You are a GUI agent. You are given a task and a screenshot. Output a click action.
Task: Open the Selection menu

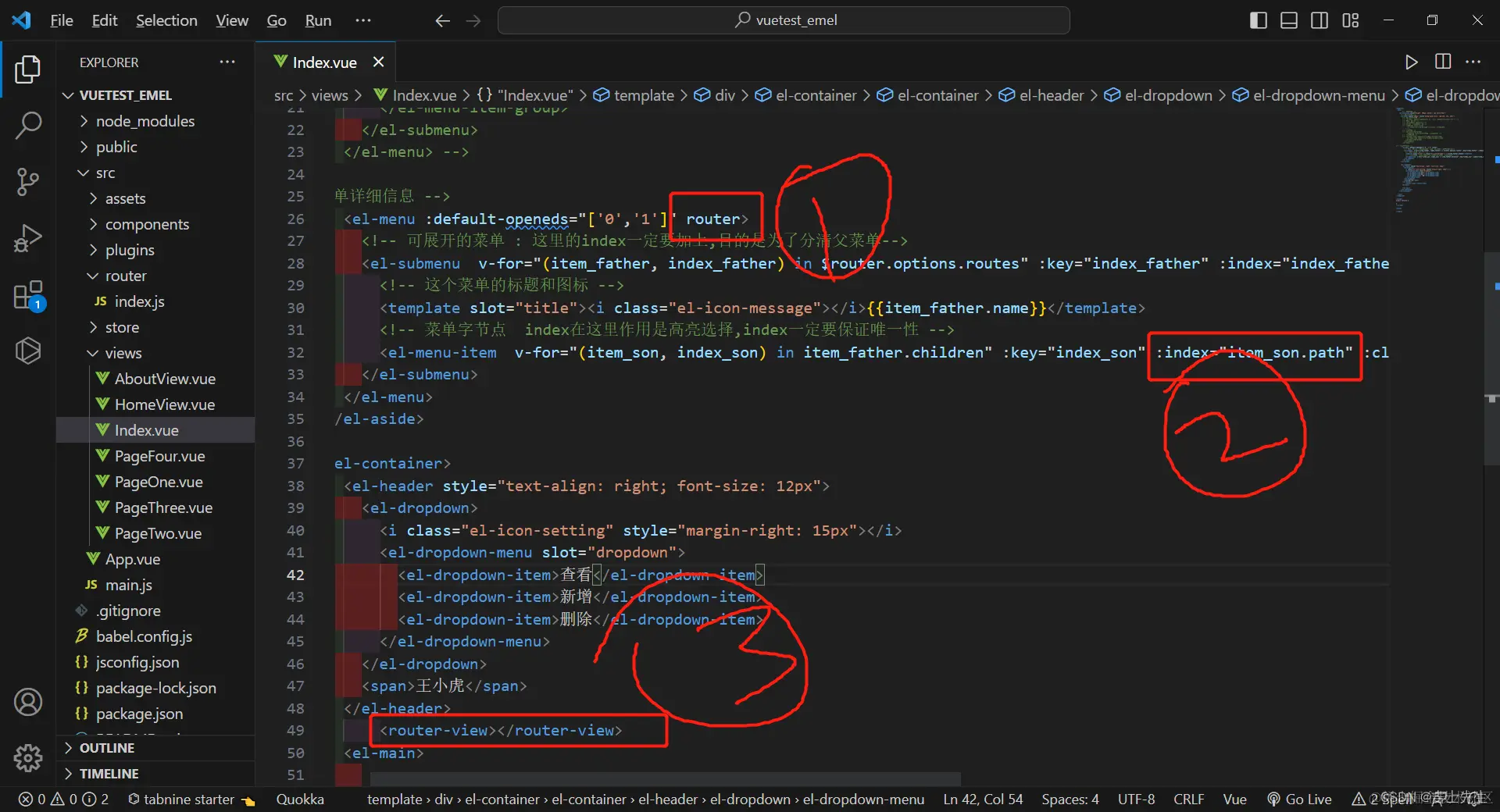pos(166,20)
